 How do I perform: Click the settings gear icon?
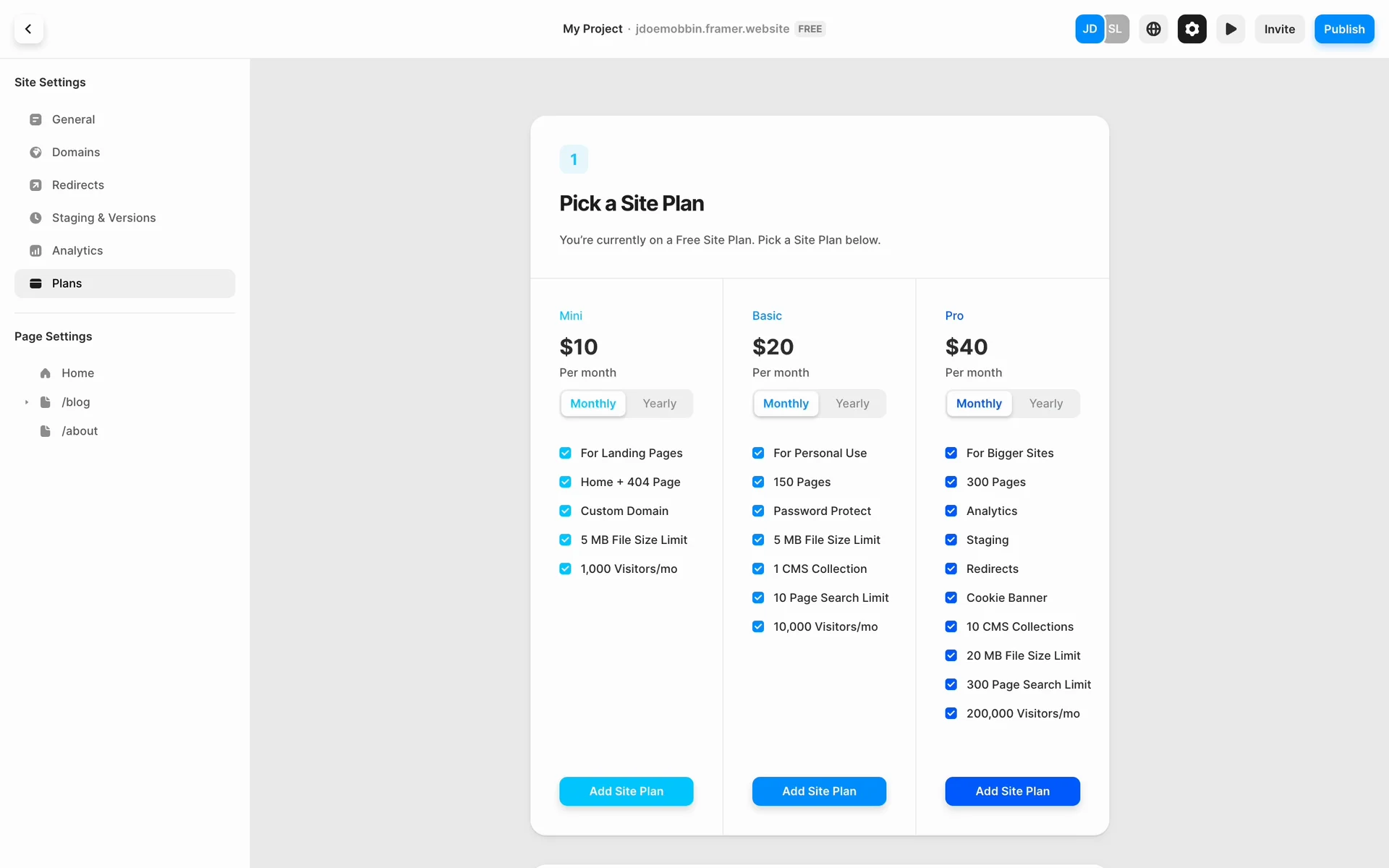click(x=1192, y=29)
